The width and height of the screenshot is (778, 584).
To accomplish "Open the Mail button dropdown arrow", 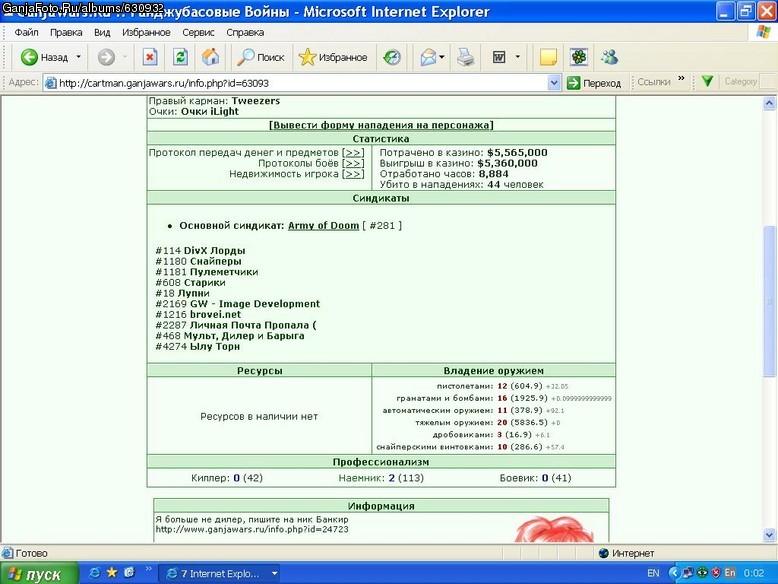I will [x=442, y=57].
